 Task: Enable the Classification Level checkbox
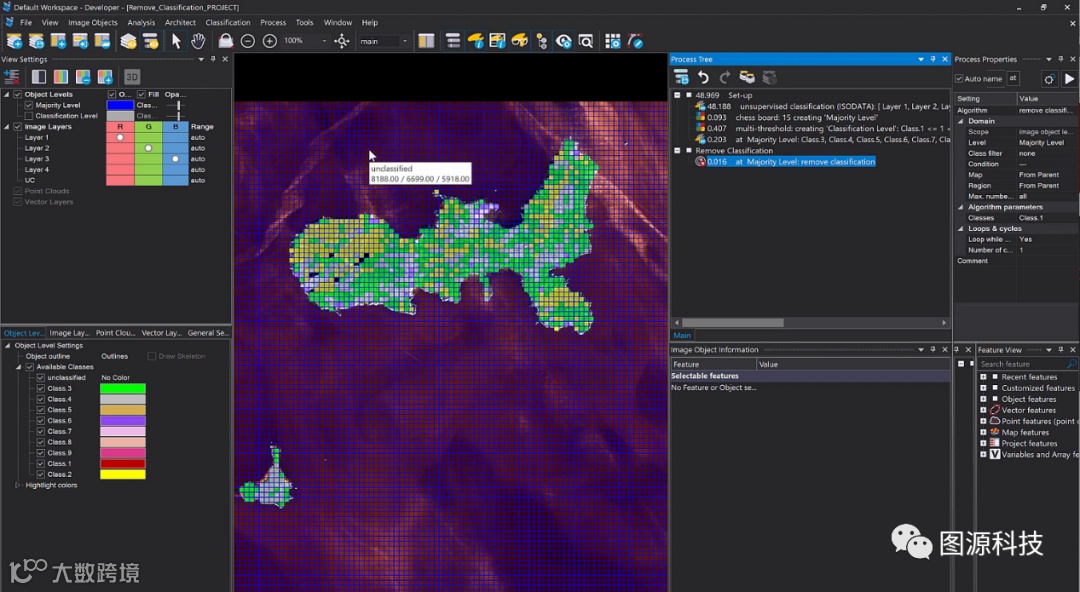(x=29, y=116)
